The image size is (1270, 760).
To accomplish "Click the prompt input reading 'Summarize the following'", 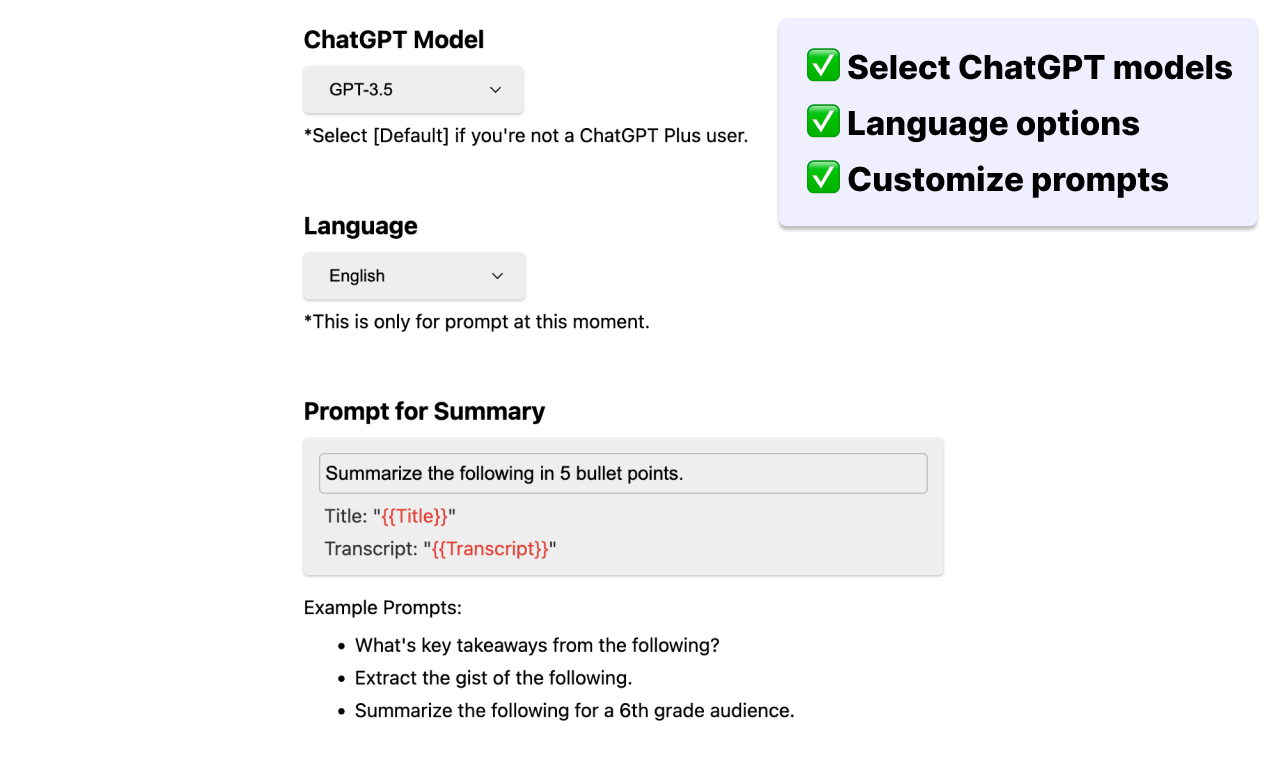I will [622, 472].
